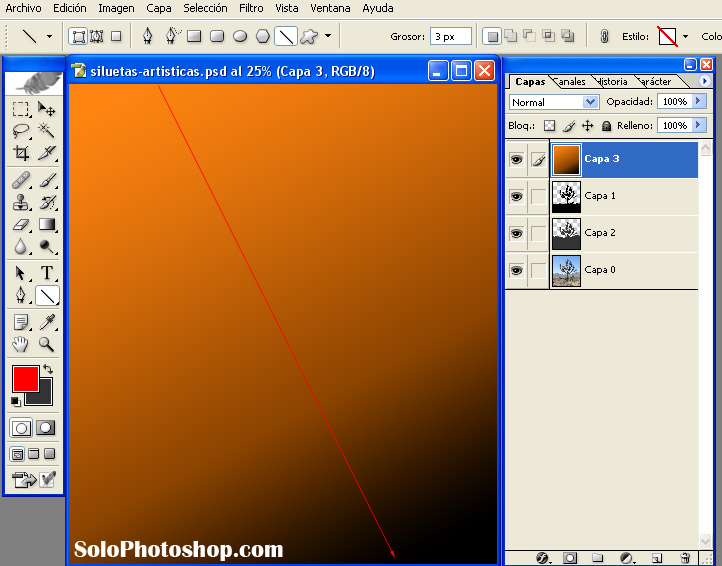
Task: Open the Normal blend mode dropdown
Action: (553, 102)
